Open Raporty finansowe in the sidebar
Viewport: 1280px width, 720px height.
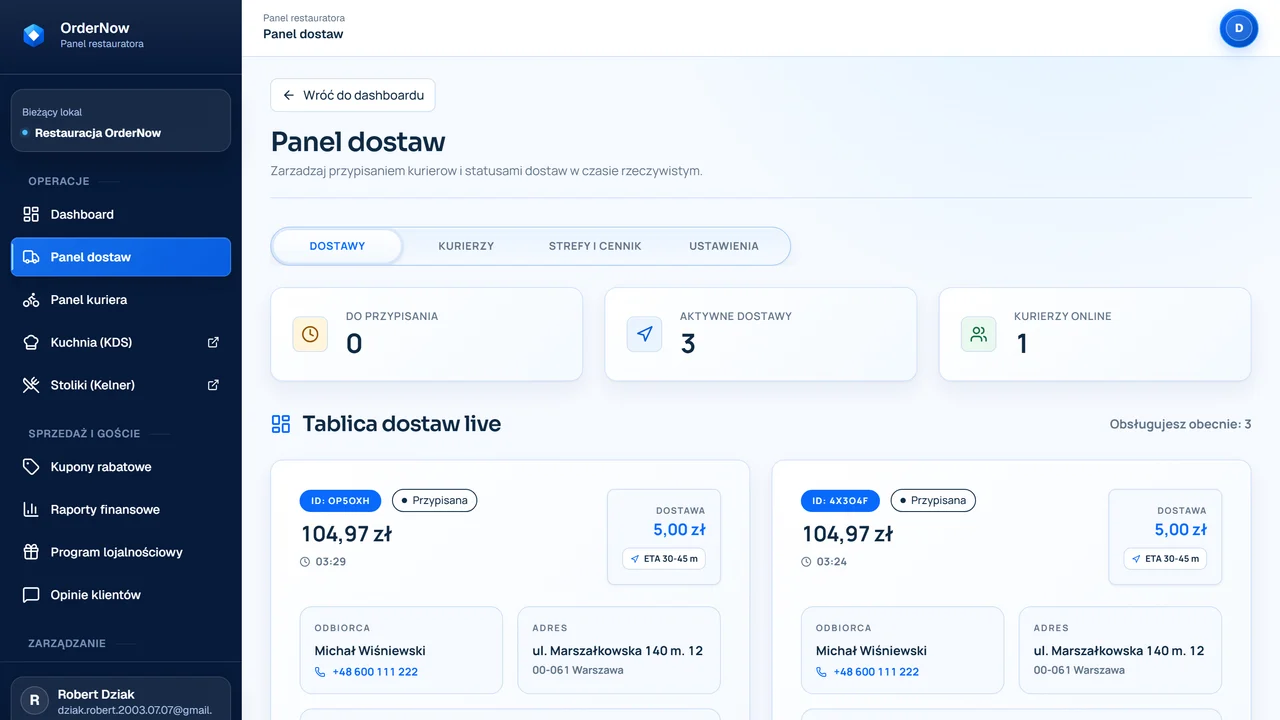121,509
